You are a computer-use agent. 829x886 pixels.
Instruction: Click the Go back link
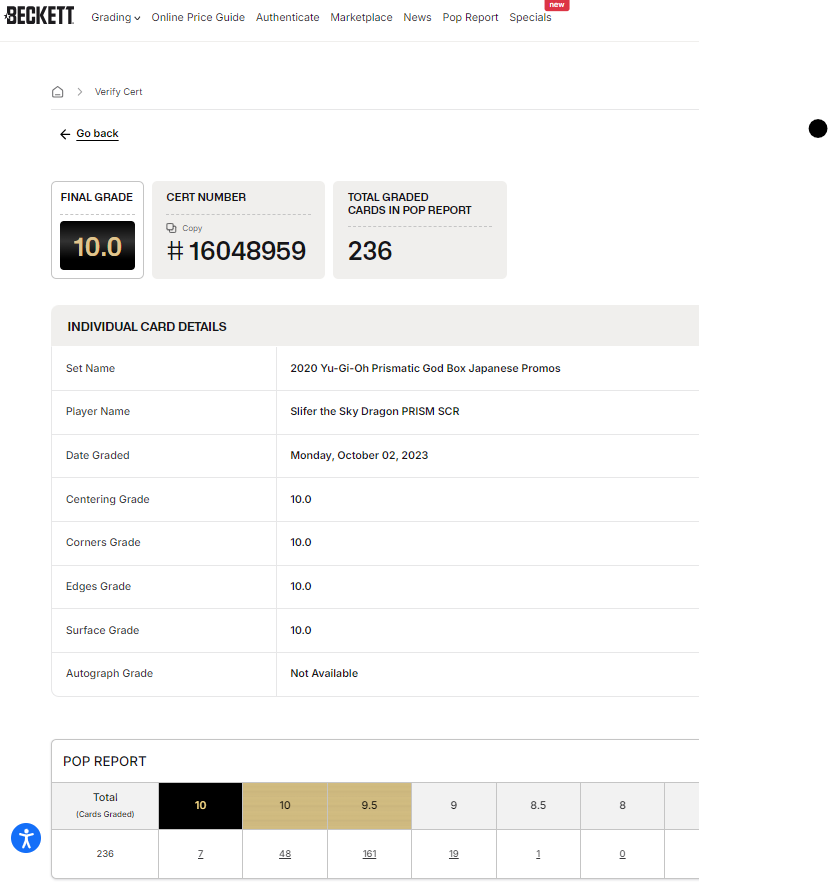click(97, 134)
